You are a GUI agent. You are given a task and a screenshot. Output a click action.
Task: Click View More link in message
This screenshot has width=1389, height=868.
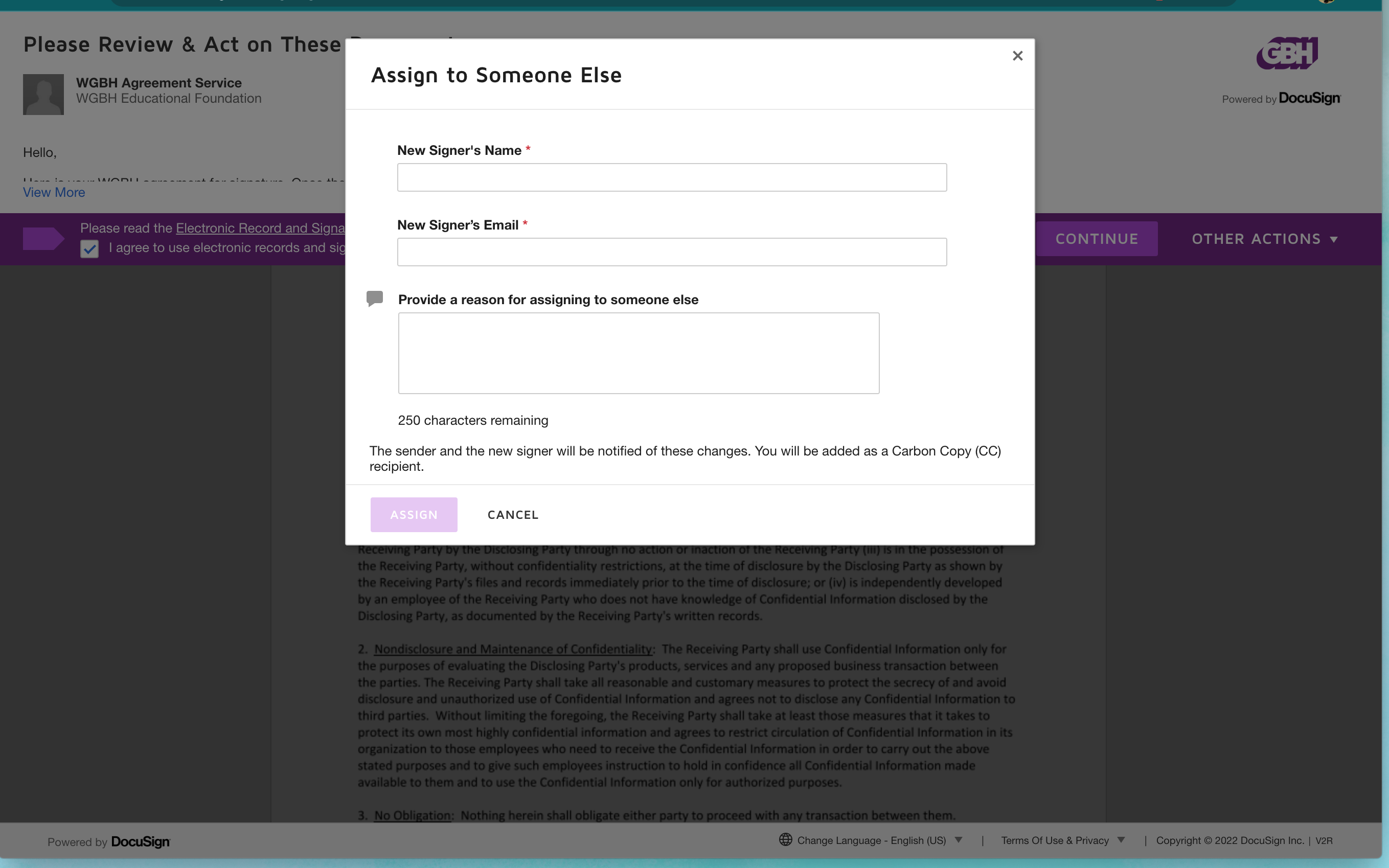pos(54,192)
